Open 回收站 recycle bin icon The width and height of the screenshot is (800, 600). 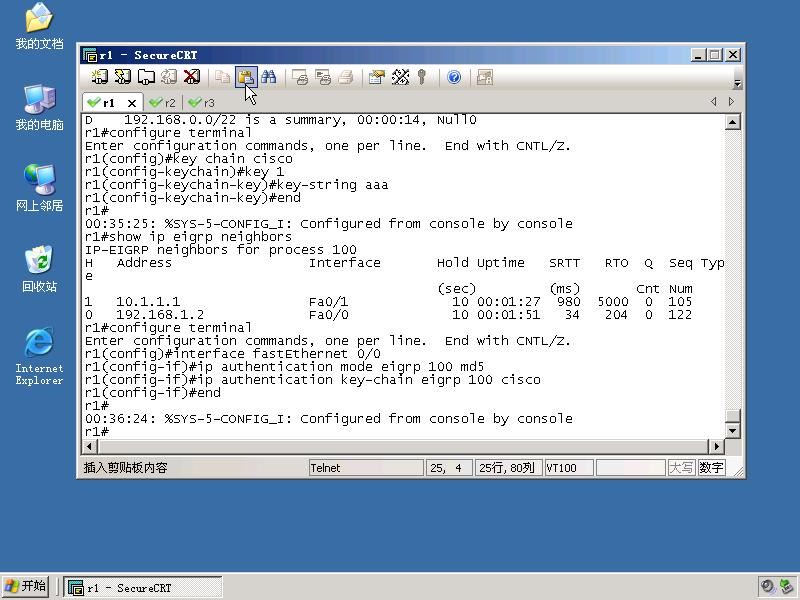coord(39,269)
